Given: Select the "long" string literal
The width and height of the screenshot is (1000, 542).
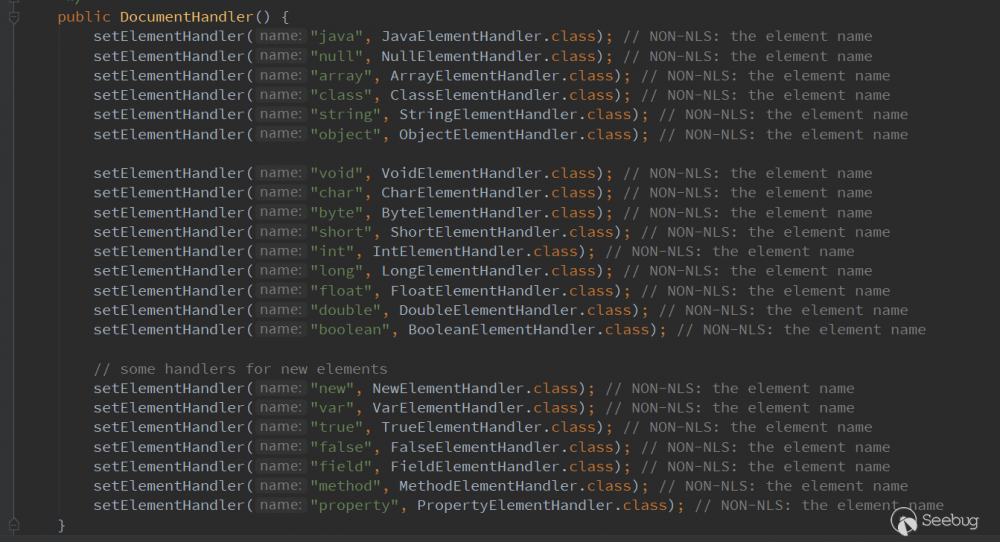Looking at the screenshot, I should pos(336,271).
